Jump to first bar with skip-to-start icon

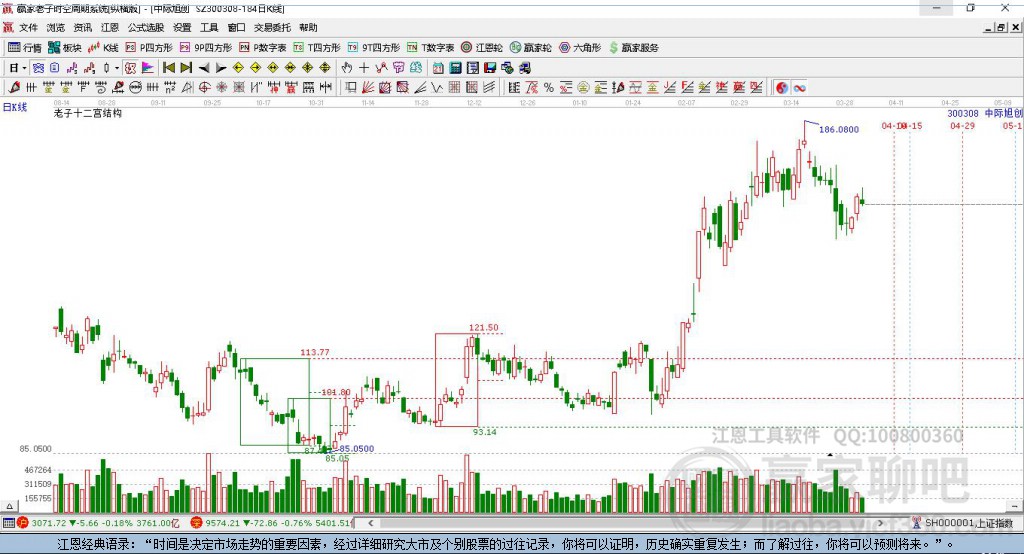[x=168, y=68]
